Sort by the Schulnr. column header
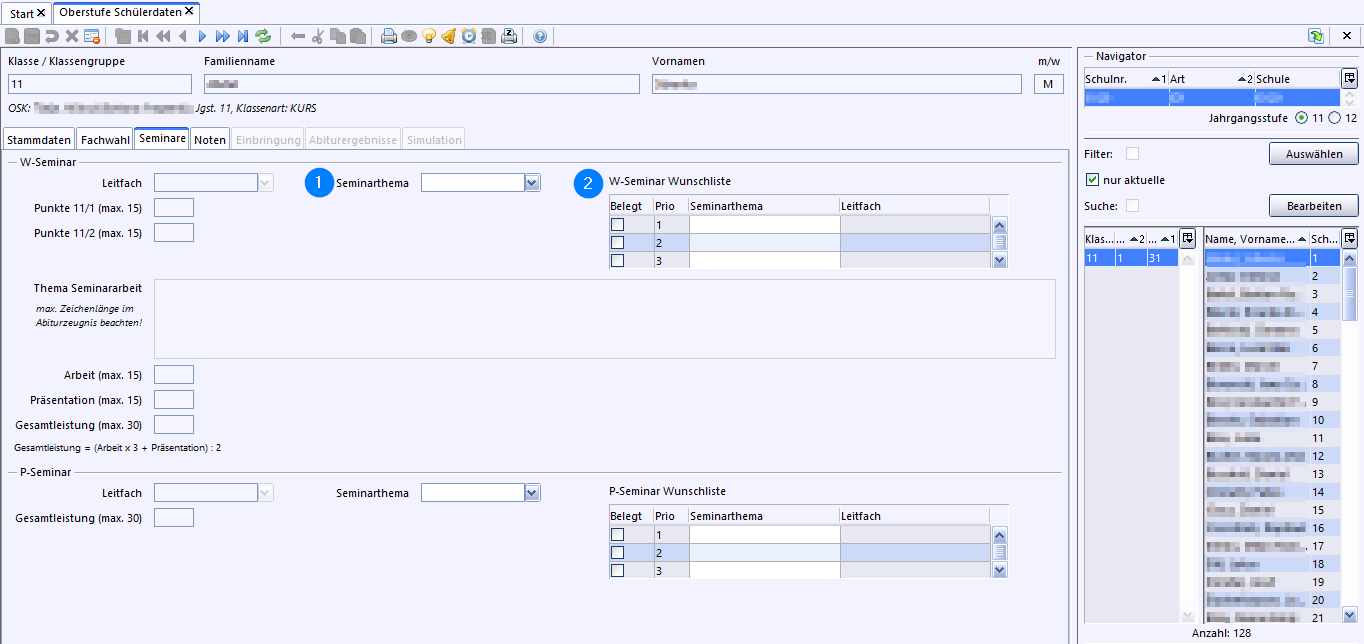1364x644 pixels. (x=1126, y=79)
